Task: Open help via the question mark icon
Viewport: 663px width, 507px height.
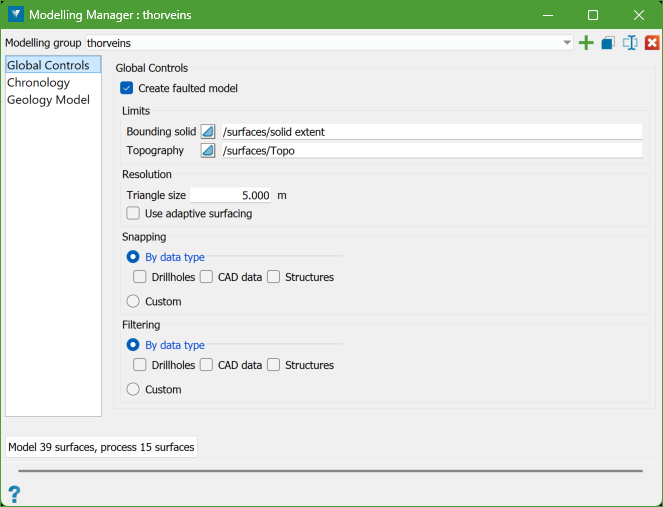Action: click(x=14, y=493)
